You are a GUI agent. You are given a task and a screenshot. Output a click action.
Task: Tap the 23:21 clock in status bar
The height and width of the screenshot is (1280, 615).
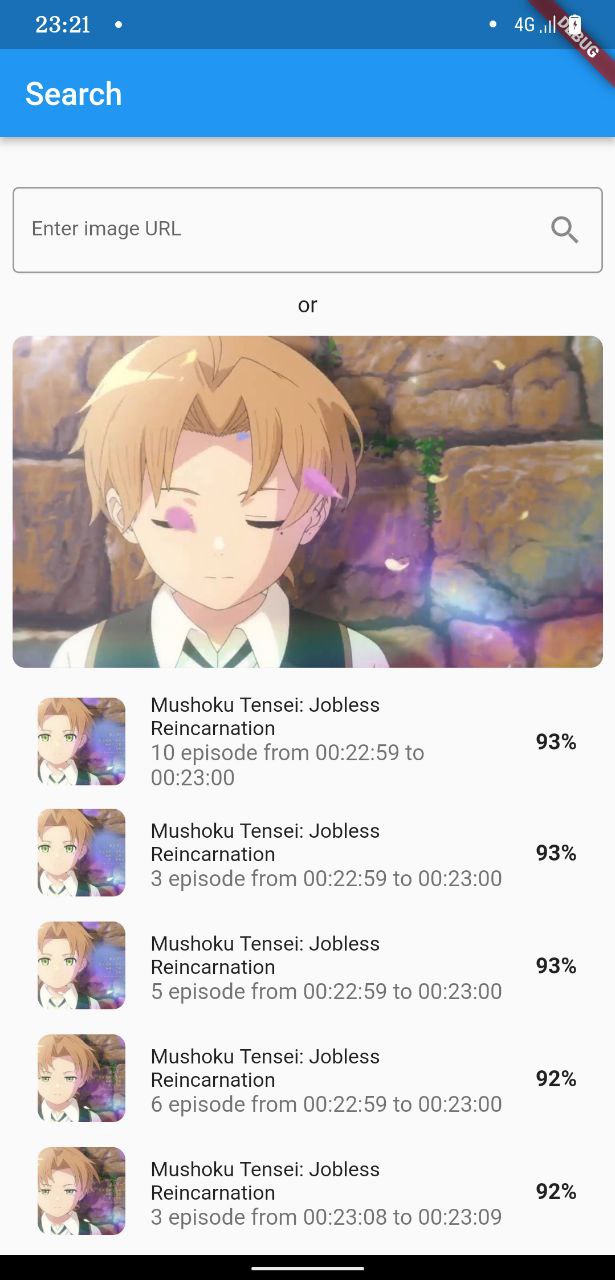[x=63, y=25]
